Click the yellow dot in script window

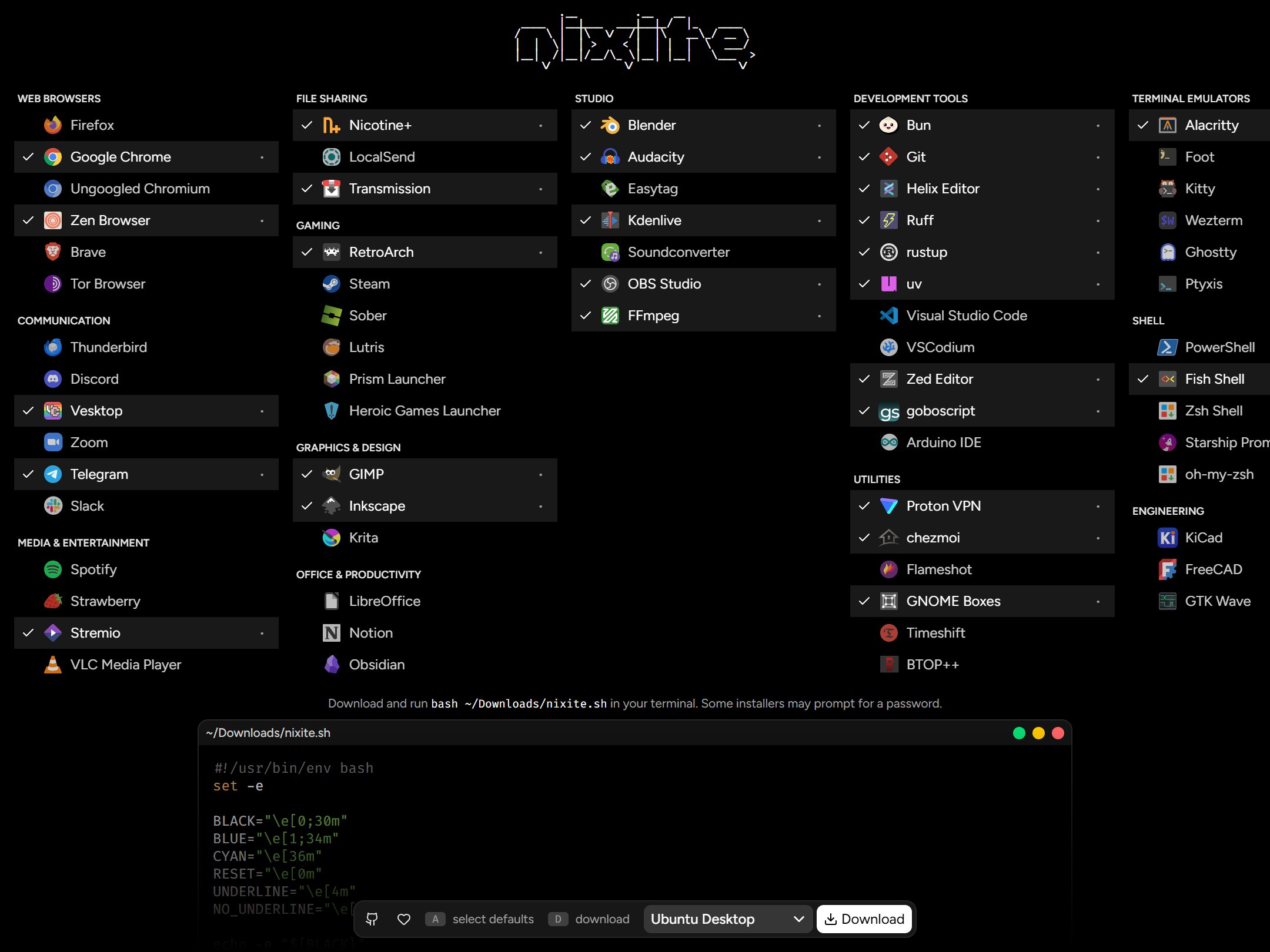[1038, 733]
